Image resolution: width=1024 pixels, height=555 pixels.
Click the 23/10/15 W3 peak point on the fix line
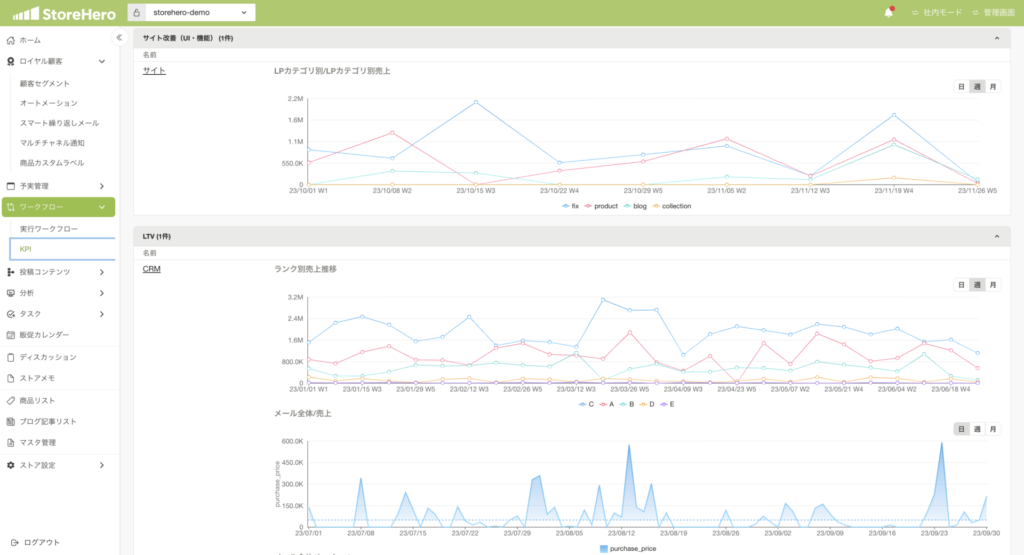click(475, 102)
